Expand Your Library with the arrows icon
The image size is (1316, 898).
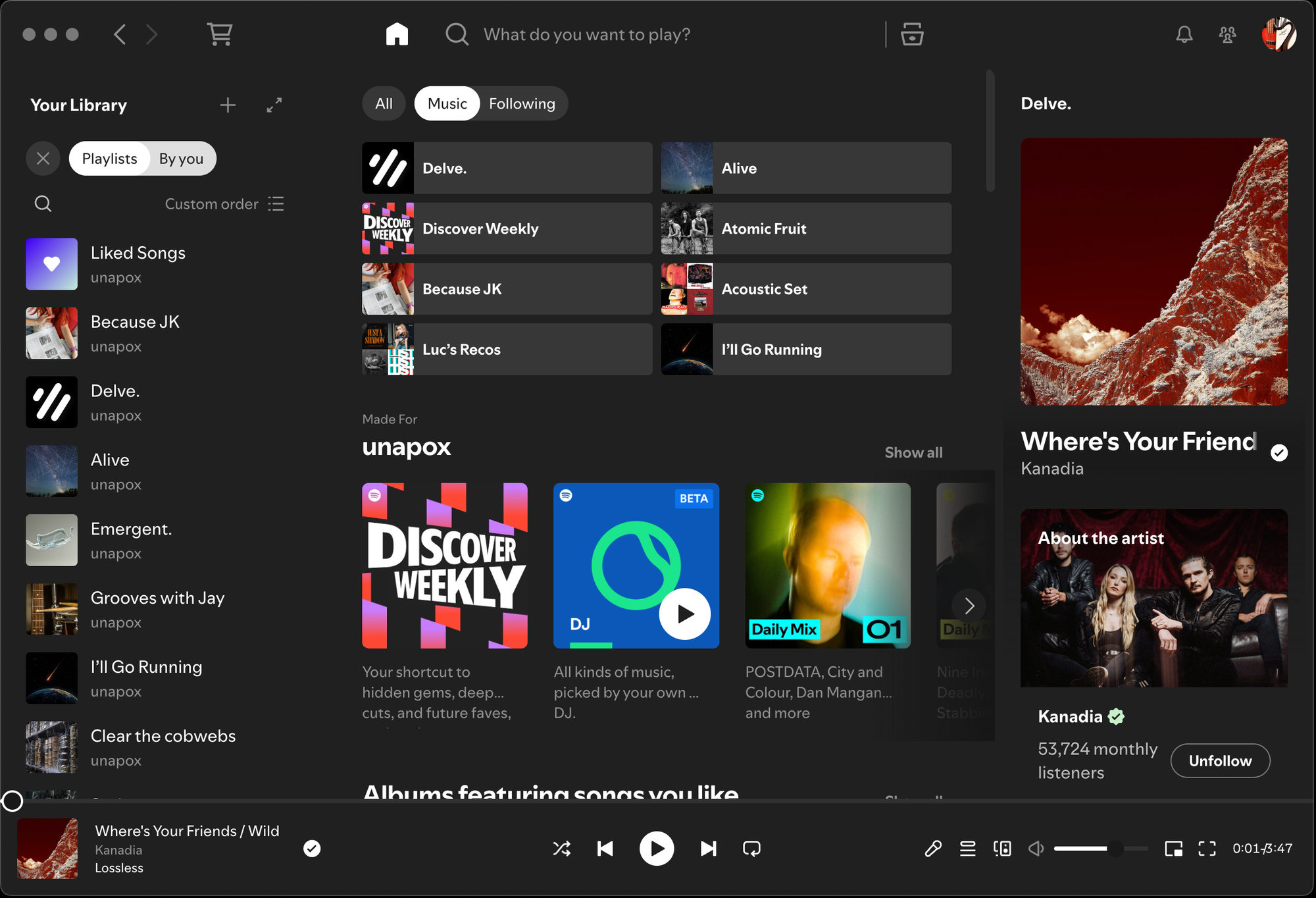pos(274,105)
